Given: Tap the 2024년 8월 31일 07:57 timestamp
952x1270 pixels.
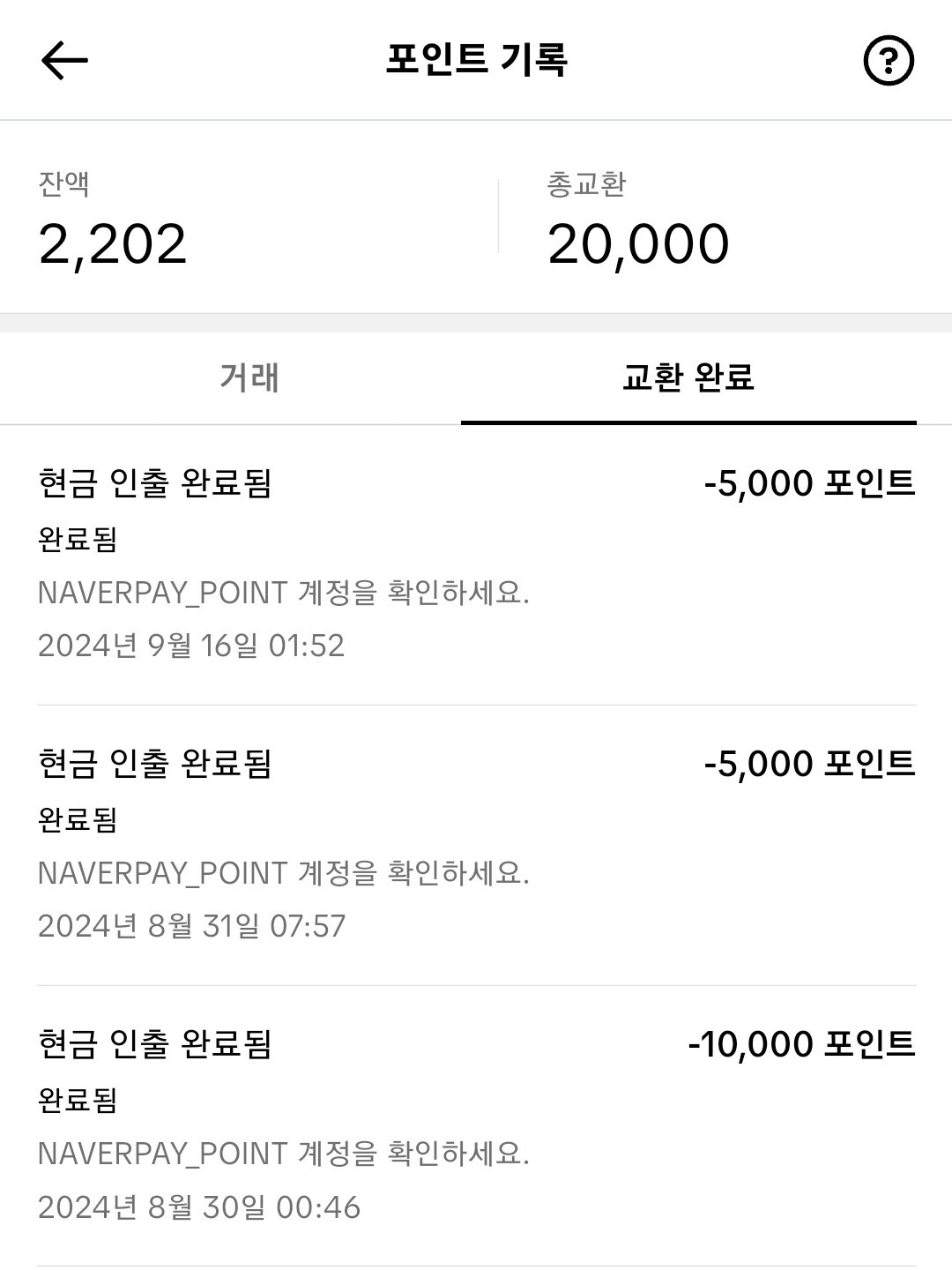Looking at the screenshot, I should pyautogui.click(x=191, y=926).
